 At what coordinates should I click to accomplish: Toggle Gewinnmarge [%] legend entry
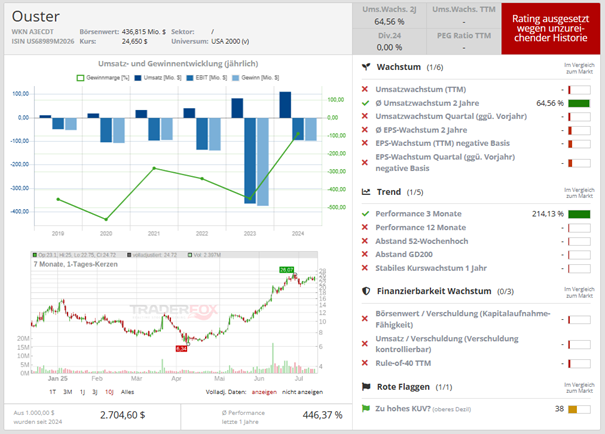(x=103, y=78)
